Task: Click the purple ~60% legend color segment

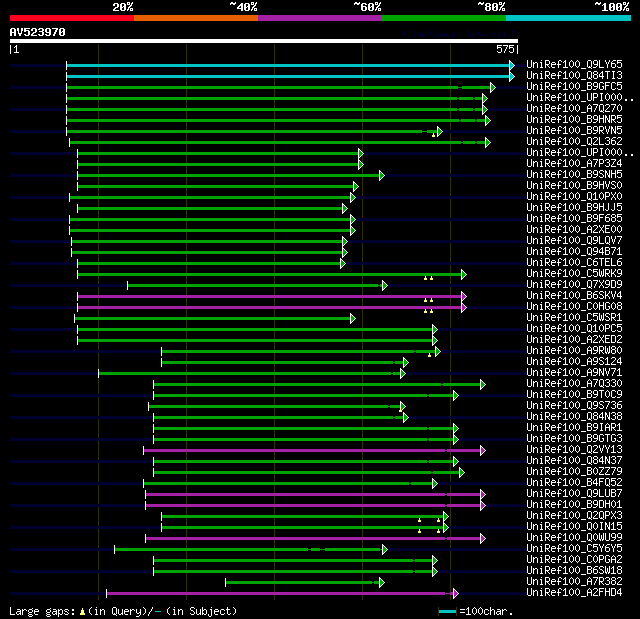Action: pos(320,18)
